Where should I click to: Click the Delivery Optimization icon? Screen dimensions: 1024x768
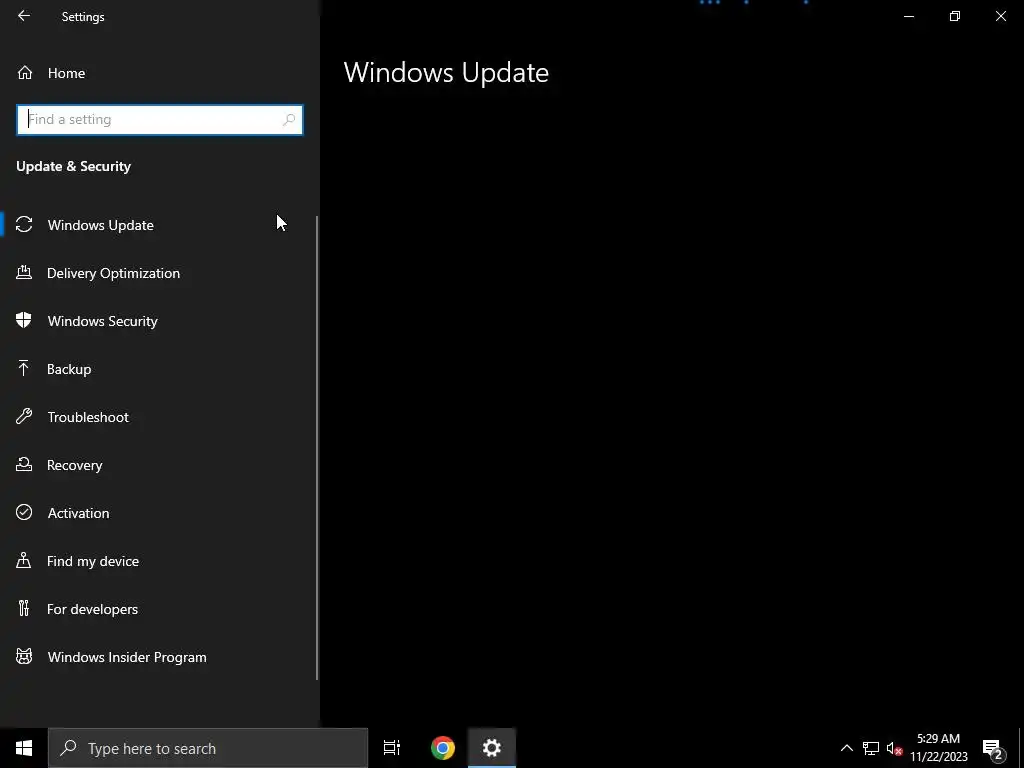coord(24,273)
